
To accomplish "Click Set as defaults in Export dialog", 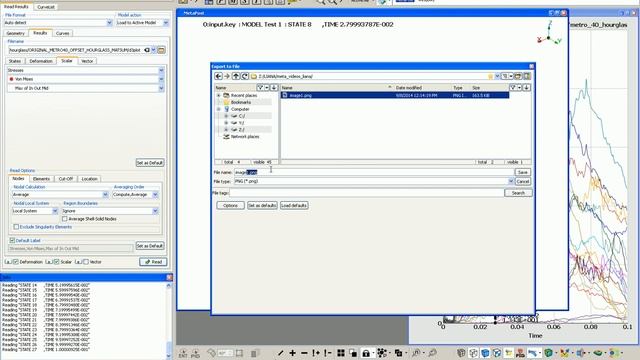I will tap(262, 206).
